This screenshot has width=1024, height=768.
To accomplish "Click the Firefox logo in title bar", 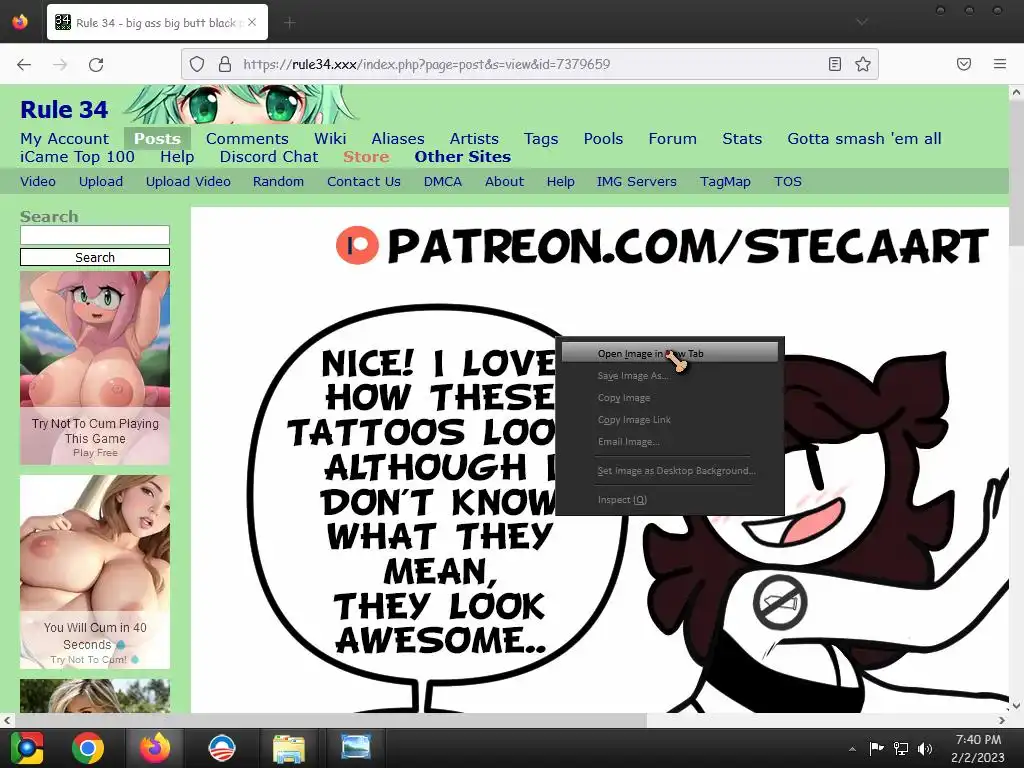I will click(20, 22).
